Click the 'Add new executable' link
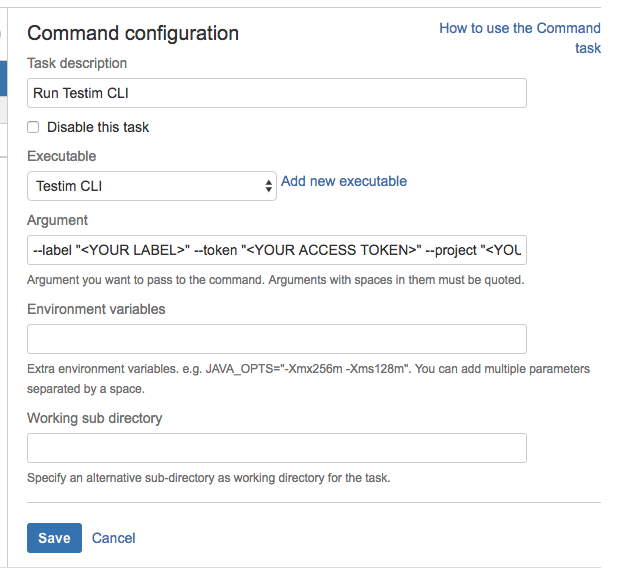The width and height of the screenshot is (620, 577). tap(344, 181)
